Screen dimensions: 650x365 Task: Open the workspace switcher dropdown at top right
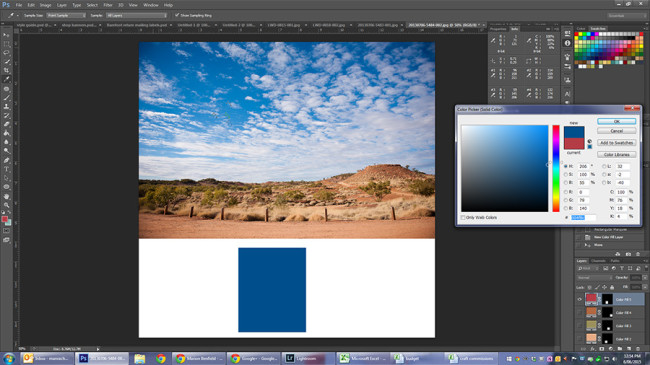pyautogui.click(x=626, y=15)
